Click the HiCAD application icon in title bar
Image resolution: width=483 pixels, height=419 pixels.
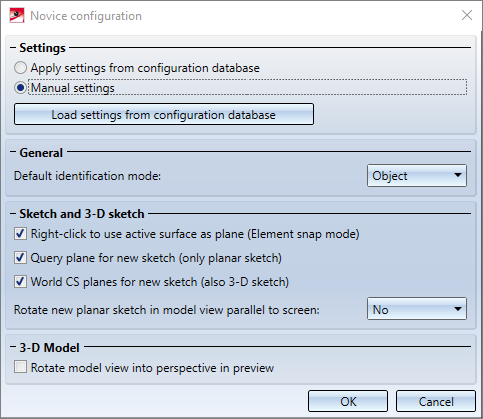[x=17, y=15]
